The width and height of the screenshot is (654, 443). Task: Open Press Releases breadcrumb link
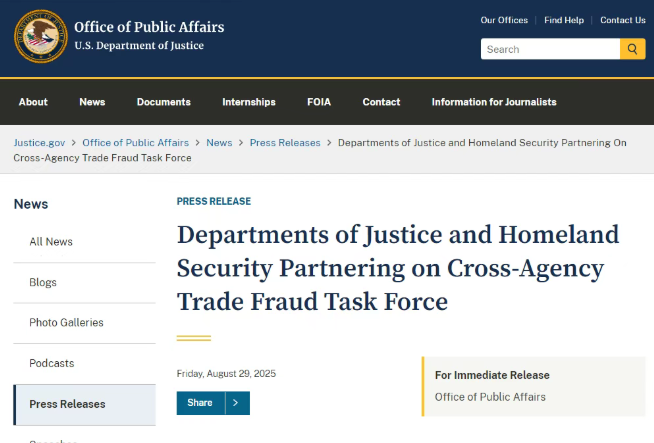[x=285, y=143]
